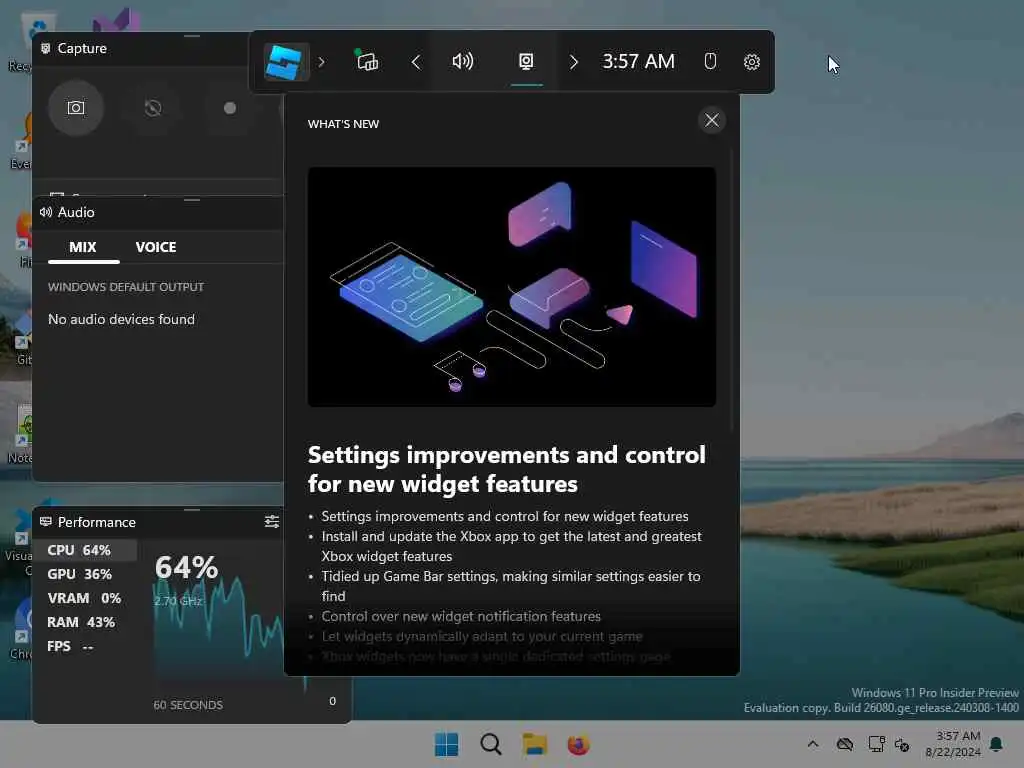The width and height of the screenshot is (1024, 768).
Task: Expand the chevron beside the Game Bar home tile
Action: [x=321, y=62]
